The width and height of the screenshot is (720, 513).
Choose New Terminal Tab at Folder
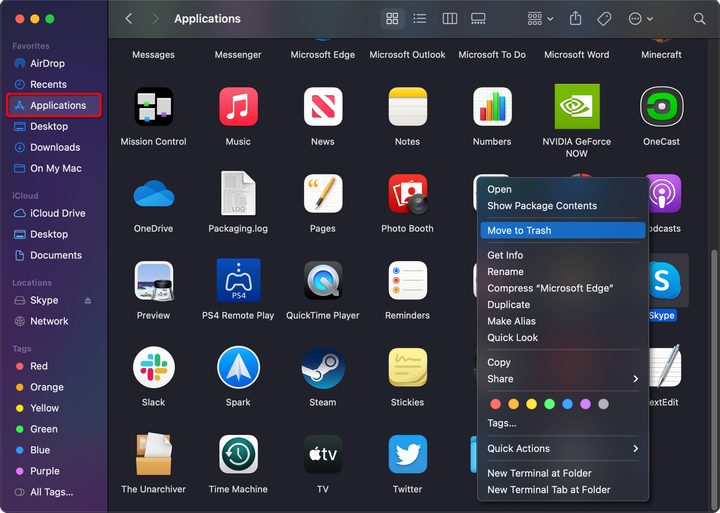point(562,490)
